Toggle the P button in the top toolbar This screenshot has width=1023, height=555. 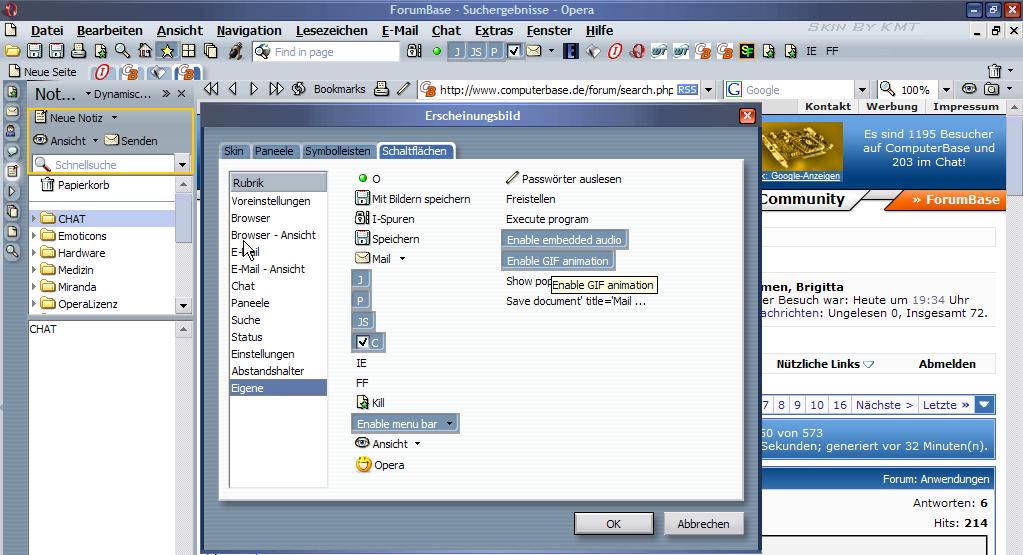coord(495,52)
